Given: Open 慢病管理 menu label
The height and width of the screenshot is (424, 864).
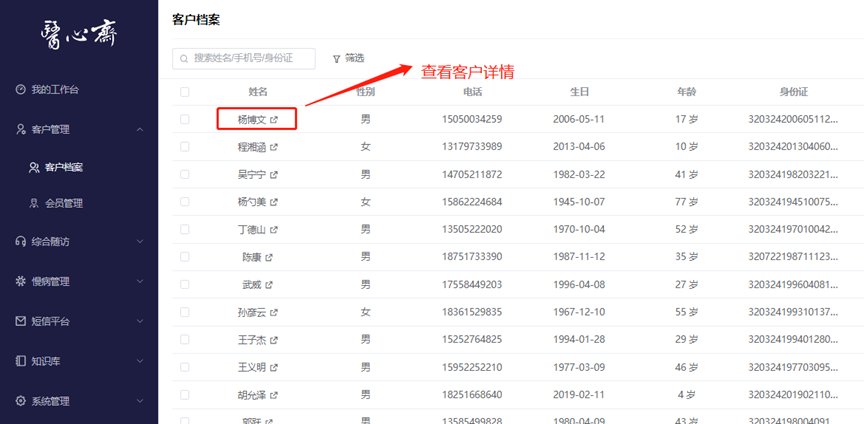Looking at the screenshot, I should (x=50, y=282).
